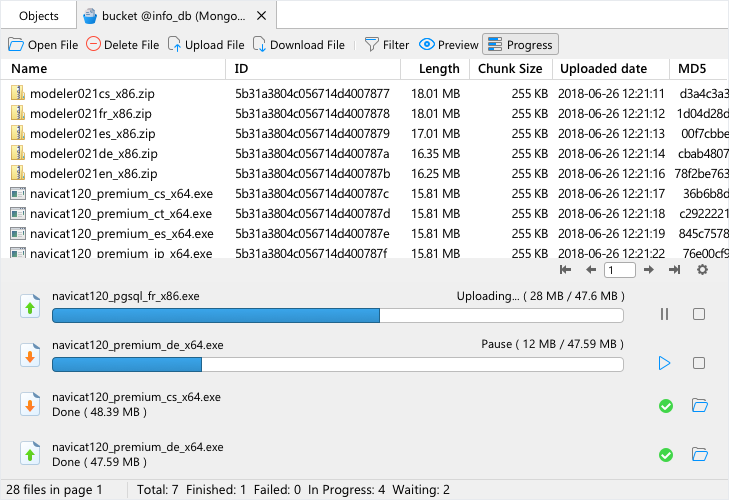Click upload icon for navicat120_pgsql_fr_x86.exe
This screenshot has width=729, height=500.
pyautogui.click(x=30, y=307)
